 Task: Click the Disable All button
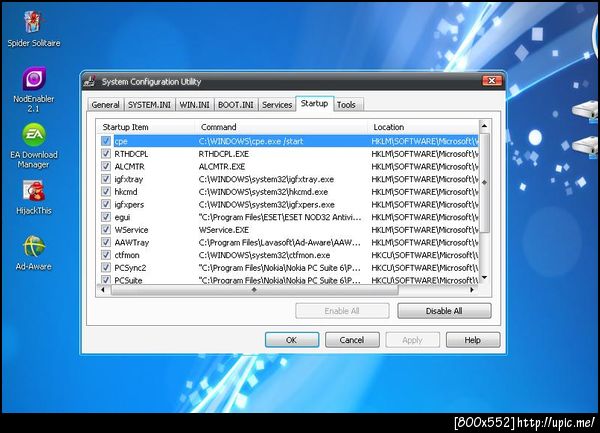coord(444,311)
